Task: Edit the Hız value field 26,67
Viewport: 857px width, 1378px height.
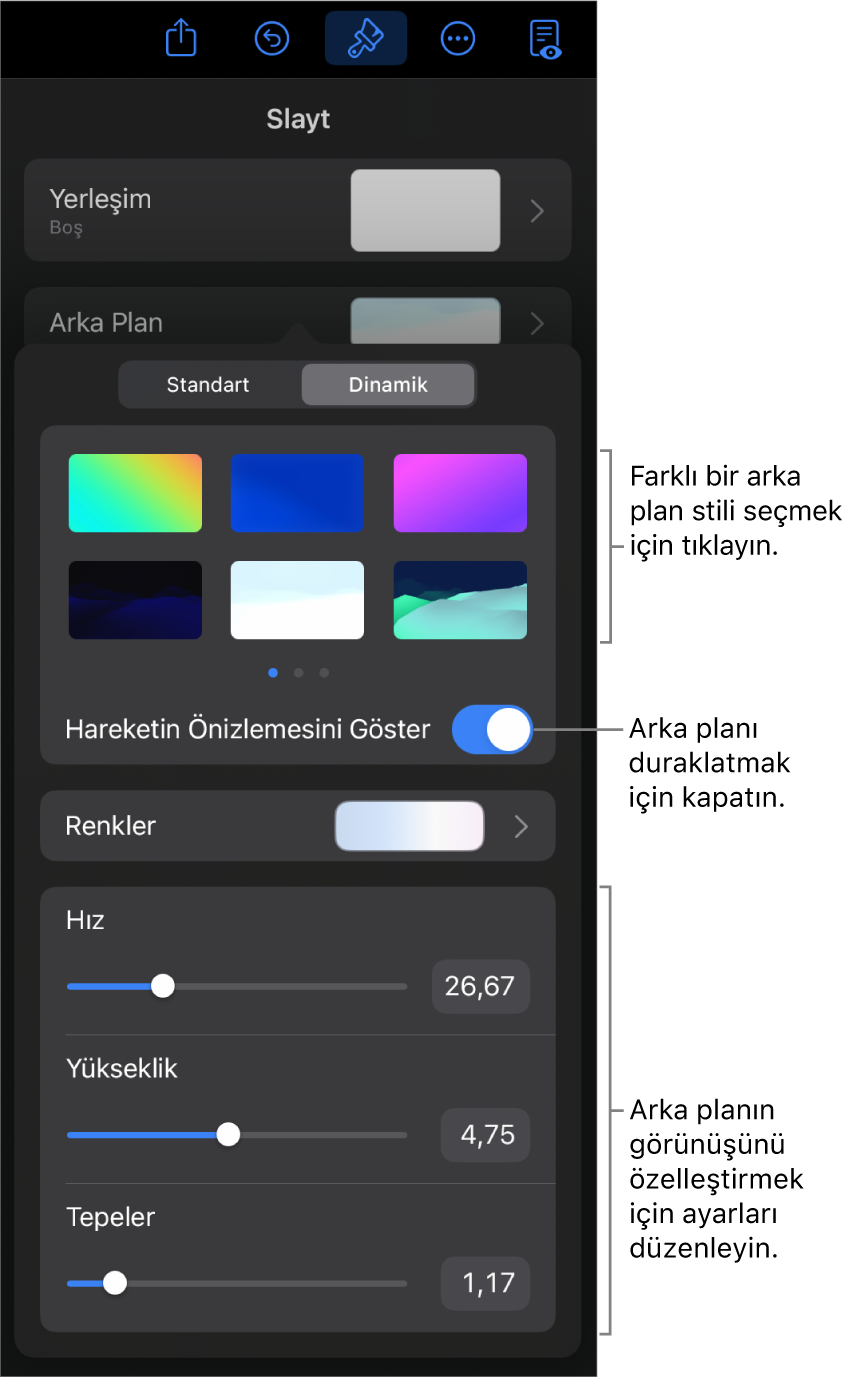Action: pyautogui.click(x=480, y=987)
